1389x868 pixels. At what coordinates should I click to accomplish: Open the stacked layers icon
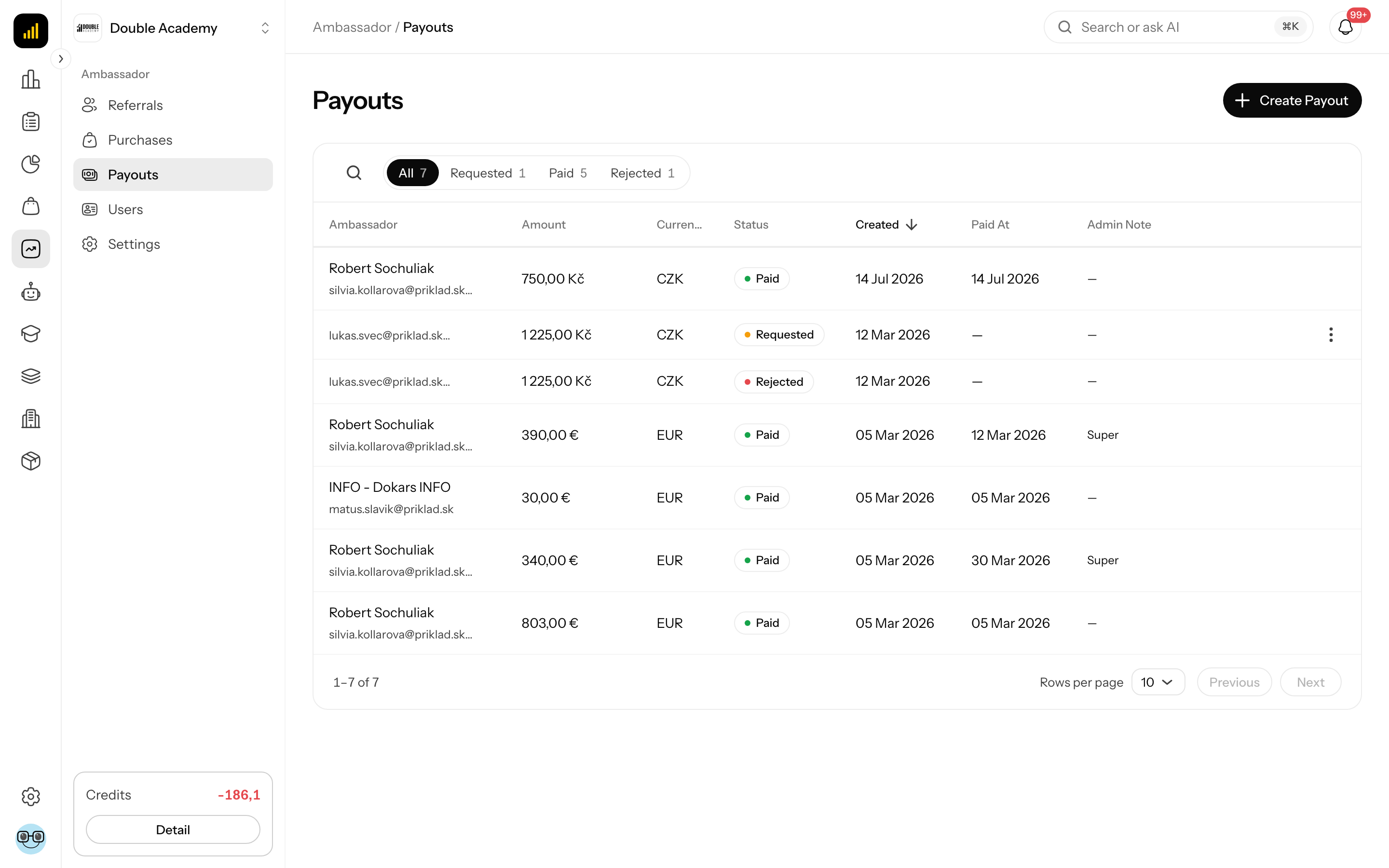coord(30,376)
